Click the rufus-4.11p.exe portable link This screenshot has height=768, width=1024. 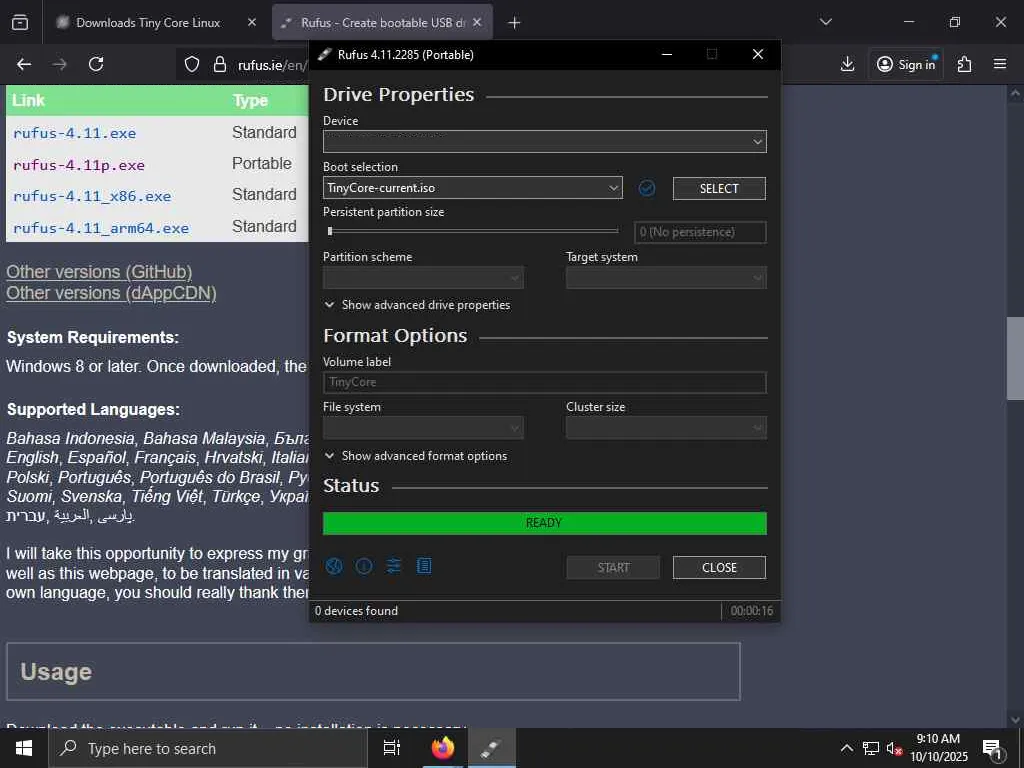point(78,165)
